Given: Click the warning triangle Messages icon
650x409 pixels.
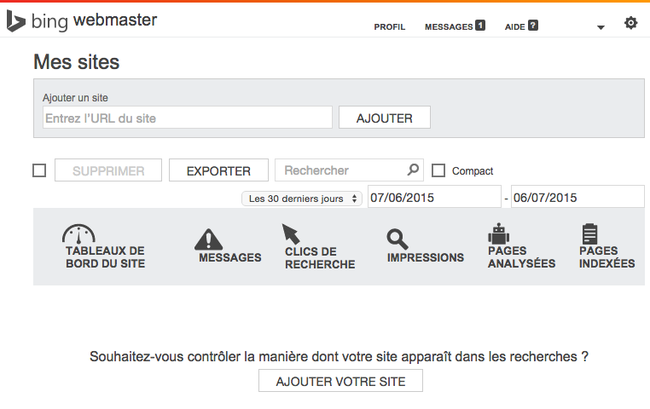Looking at the screenshot, I should click(x=209, y=239).
